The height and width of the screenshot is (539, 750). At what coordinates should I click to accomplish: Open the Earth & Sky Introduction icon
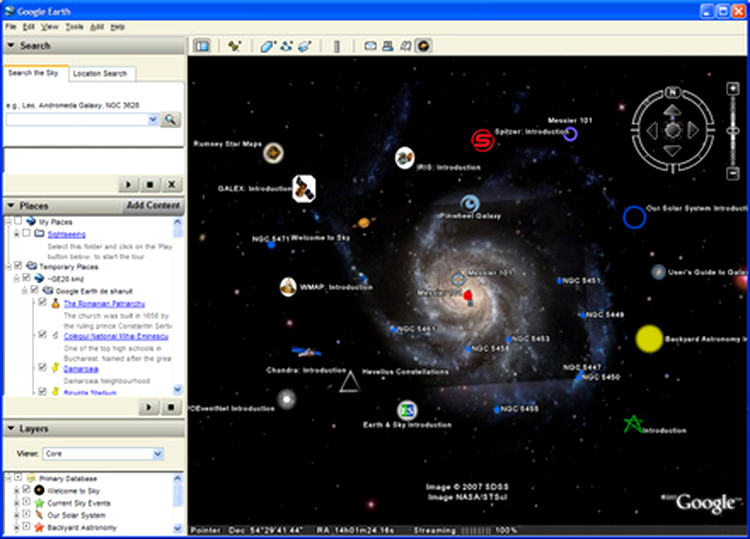tap(407, 410)
